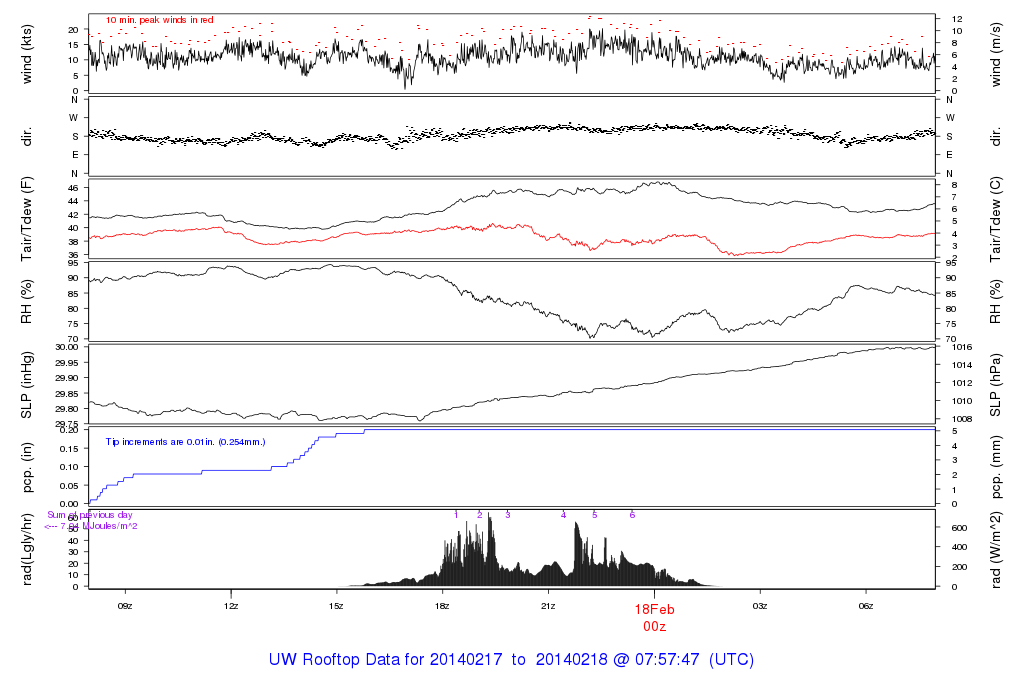Select the 'wind (kts)' axis label

[27, 54]
